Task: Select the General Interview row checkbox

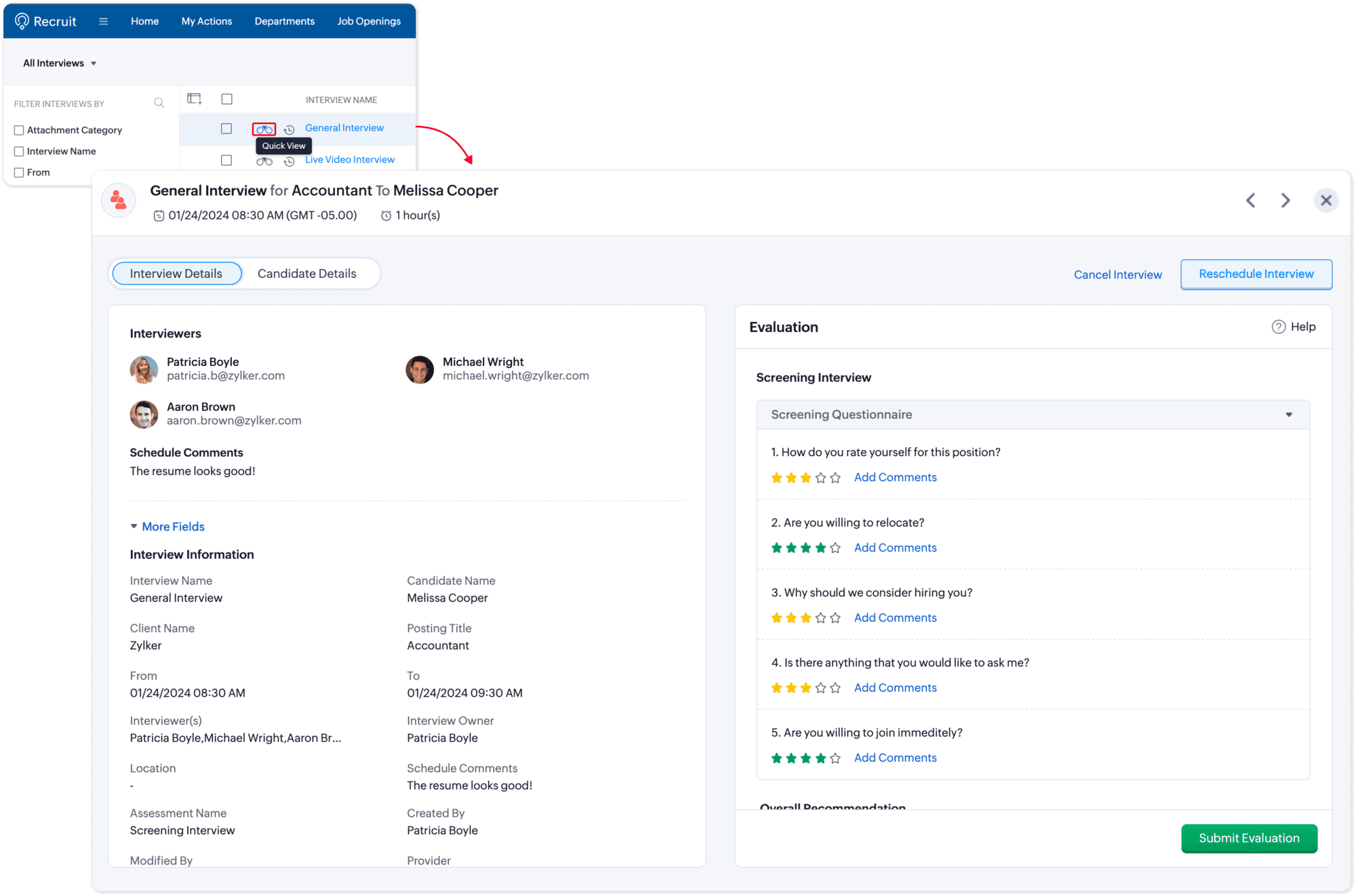Action: pyautogui.click(x=226, y=129)
